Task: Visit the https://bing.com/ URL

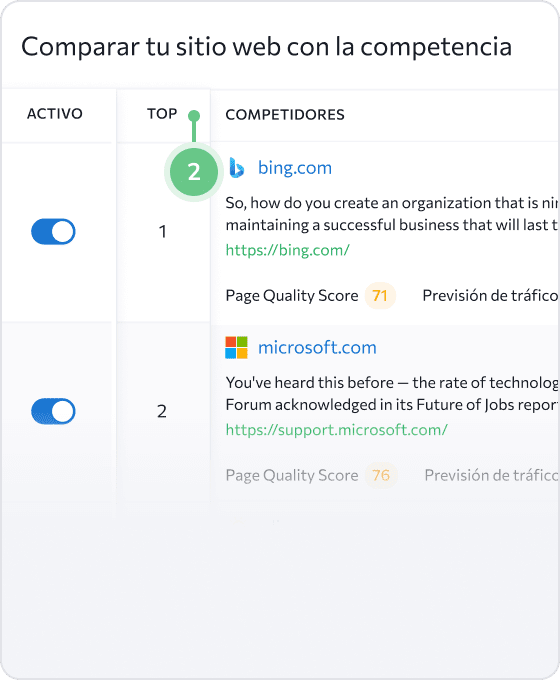Action: (x=288, y=250)
